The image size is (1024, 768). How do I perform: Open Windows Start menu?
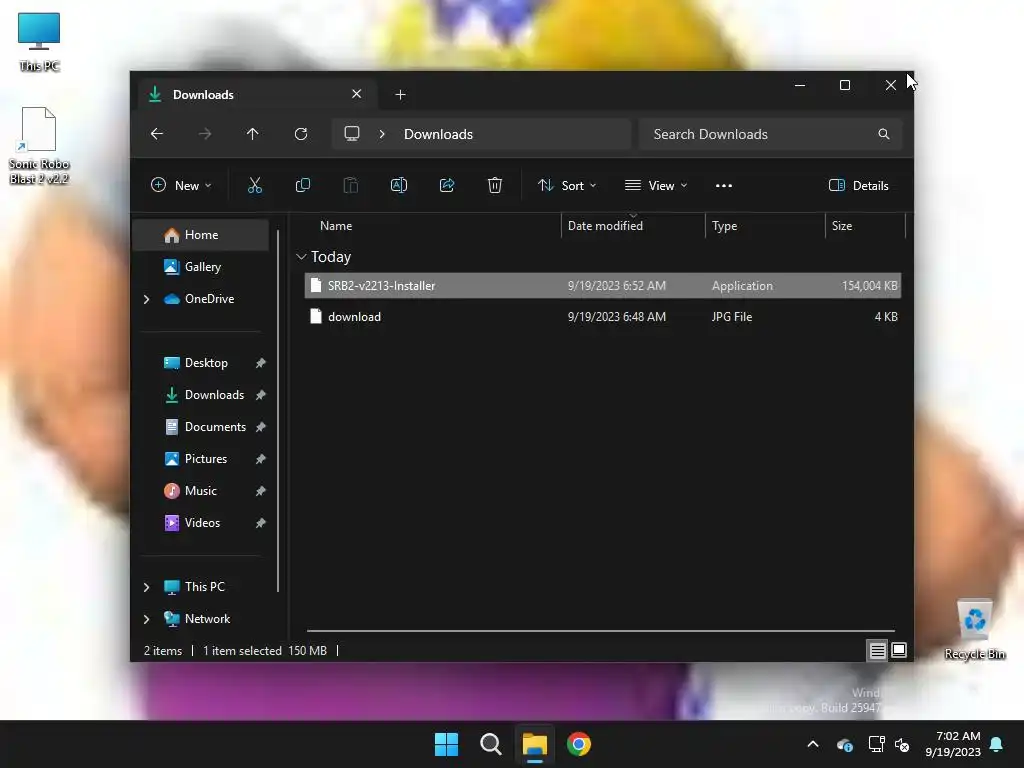[x=447, y=744]
